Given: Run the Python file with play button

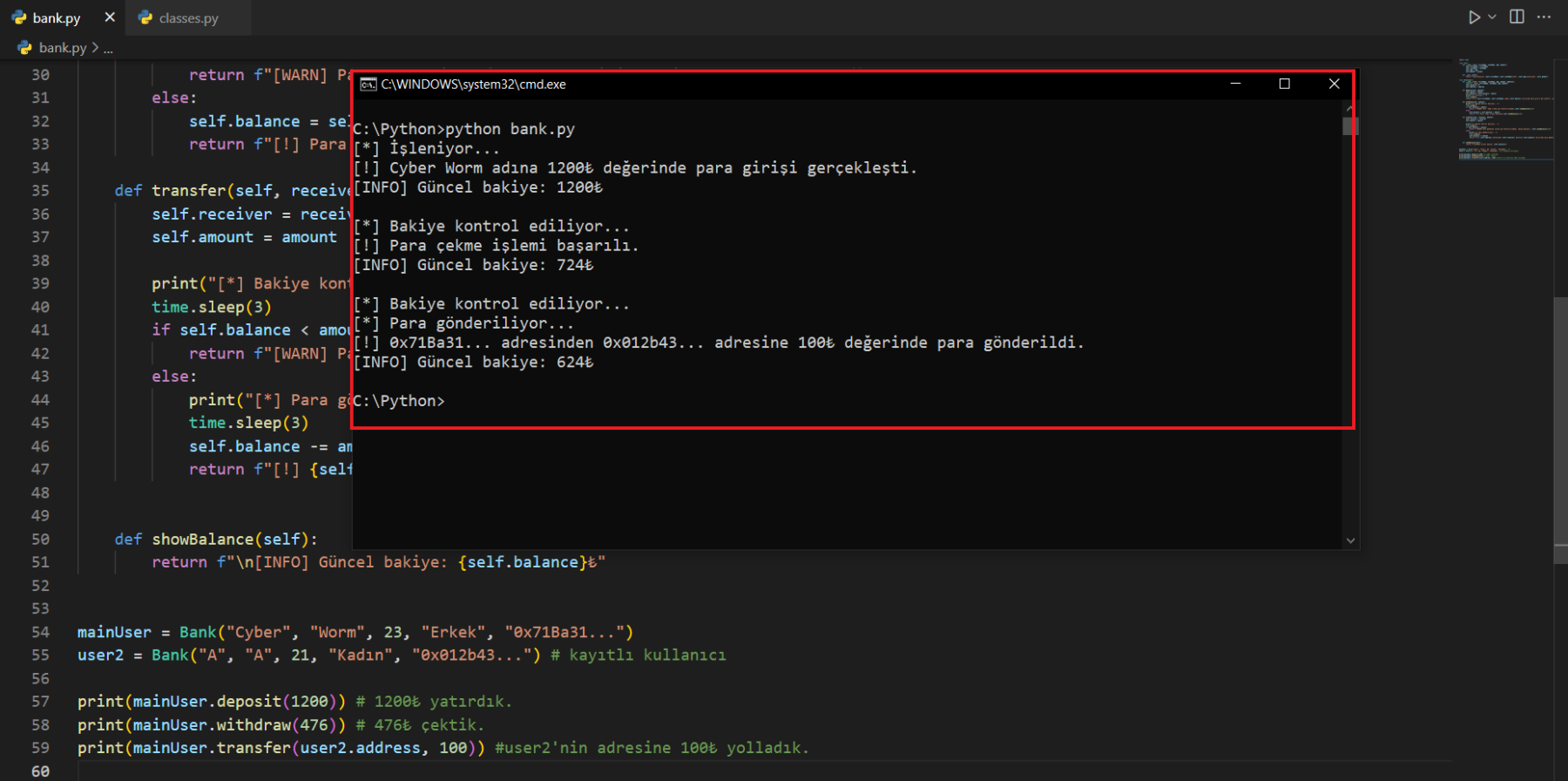Looking at the screenshot, I should click(x=1474, y=17).
